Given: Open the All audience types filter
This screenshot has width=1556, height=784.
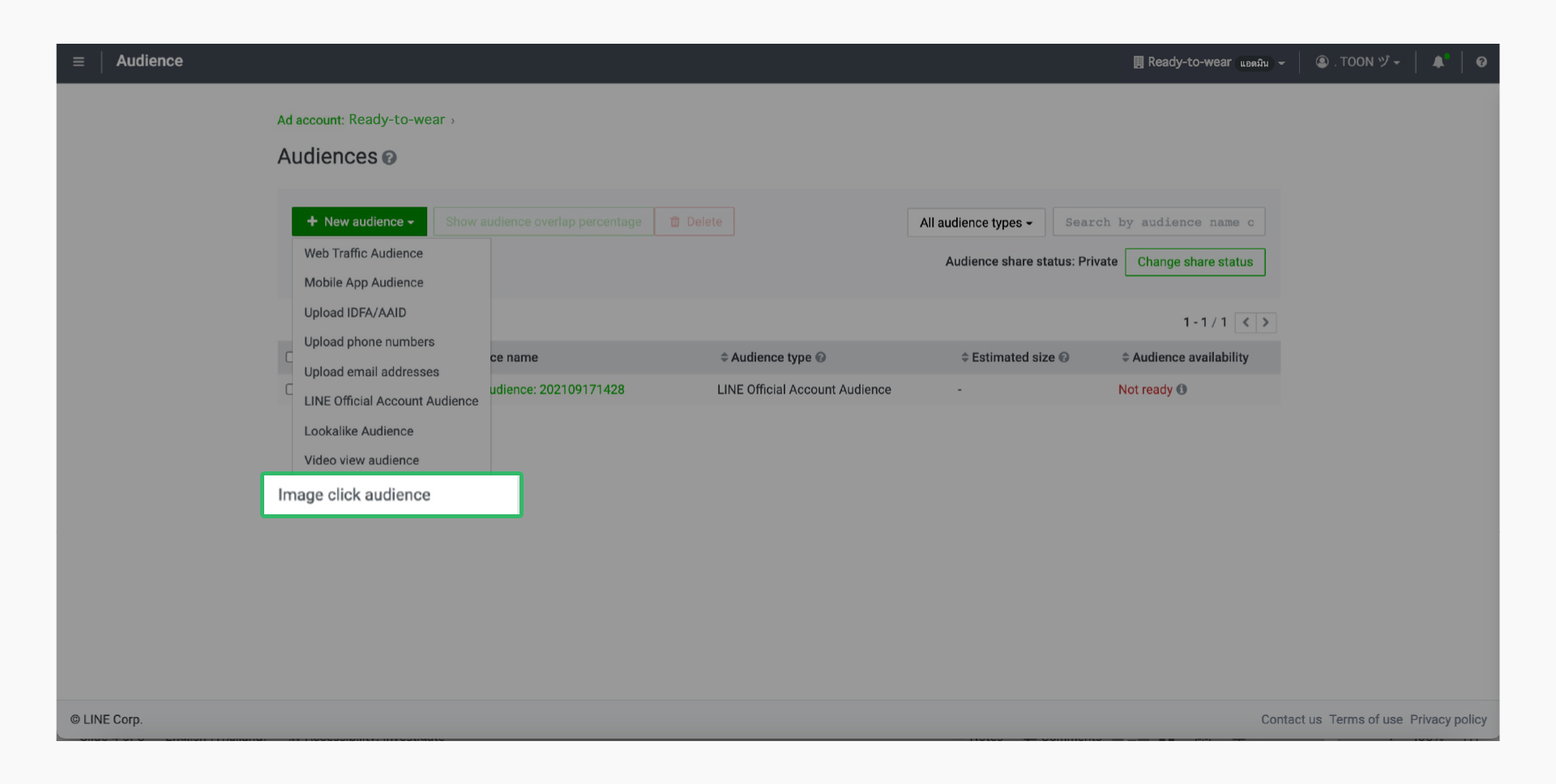Looking at the screenshot, I should [x=976, y=222].
